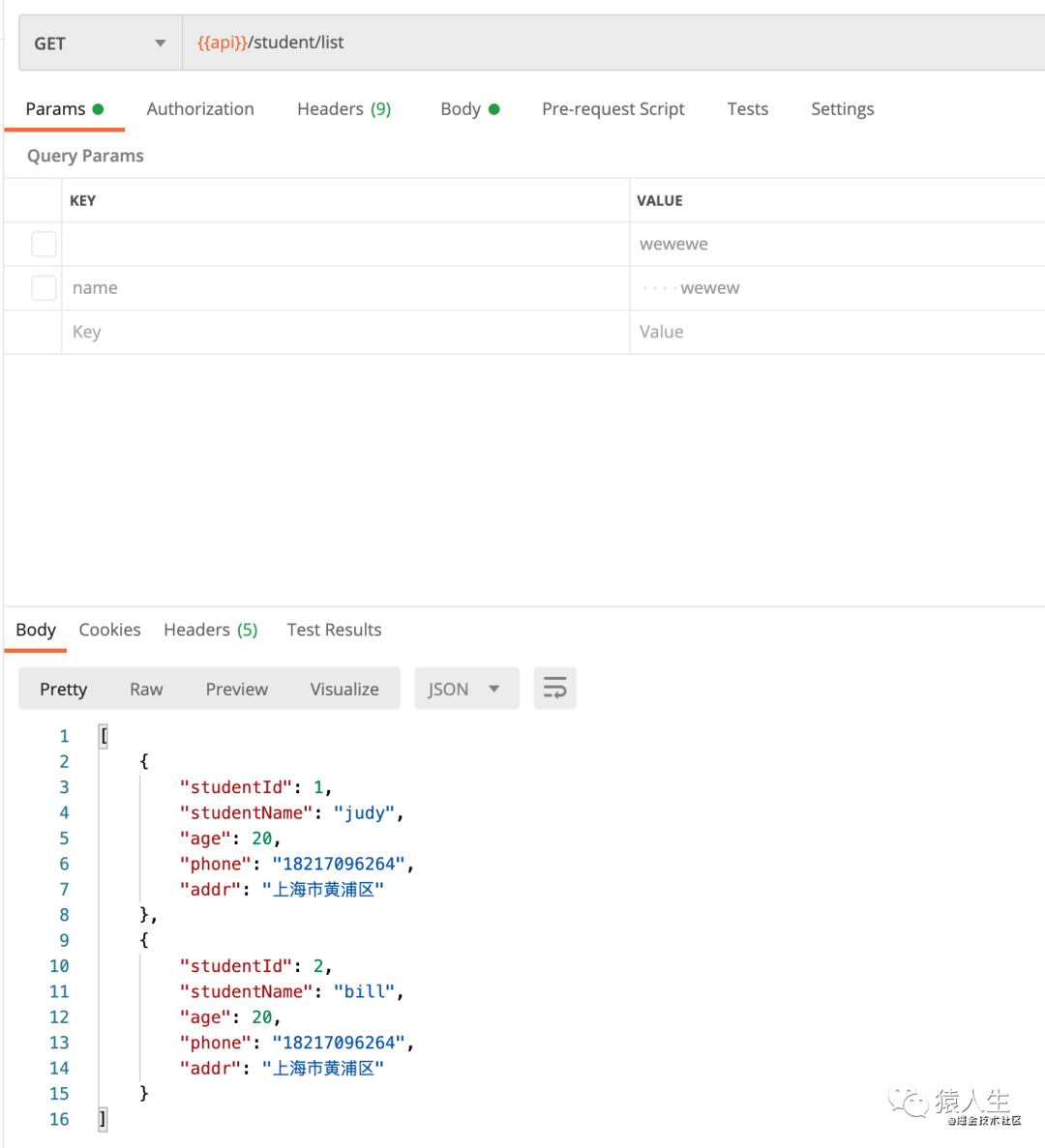Switch to the Authorization tab
Viewport: 1045px width, 1148px height.
[200, 109]
